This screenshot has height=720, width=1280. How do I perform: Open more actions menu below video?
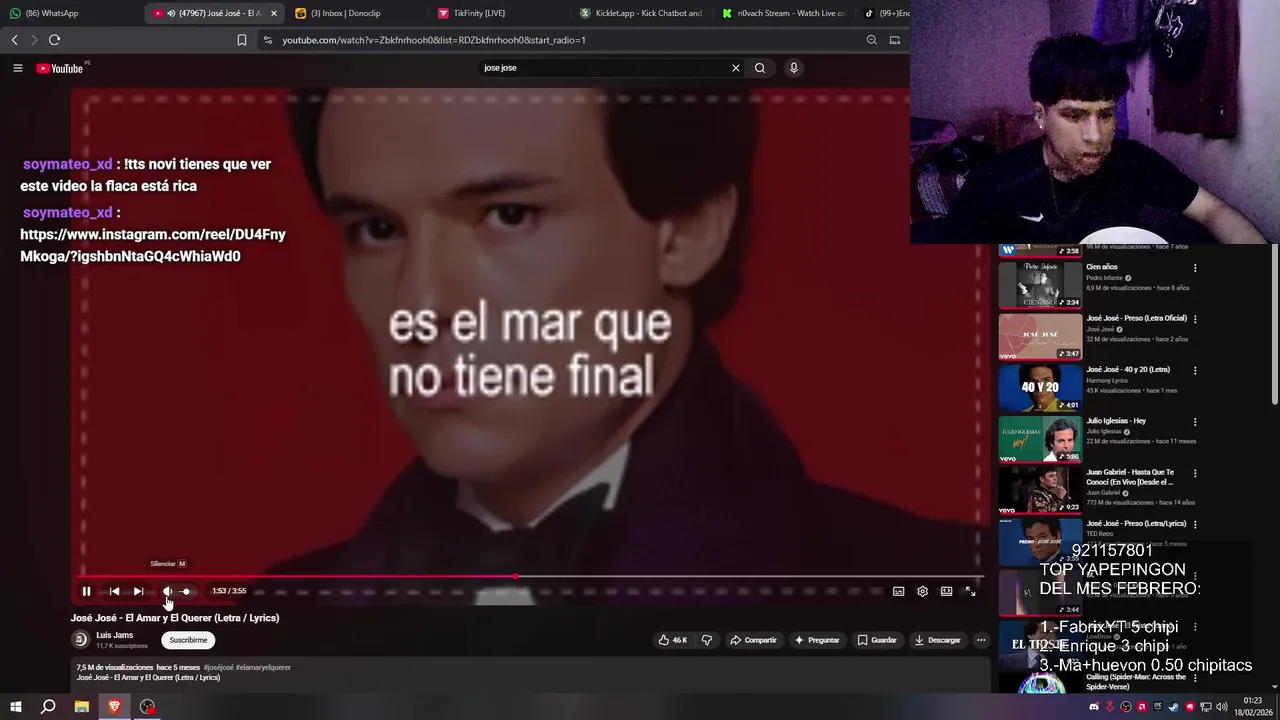981,640
